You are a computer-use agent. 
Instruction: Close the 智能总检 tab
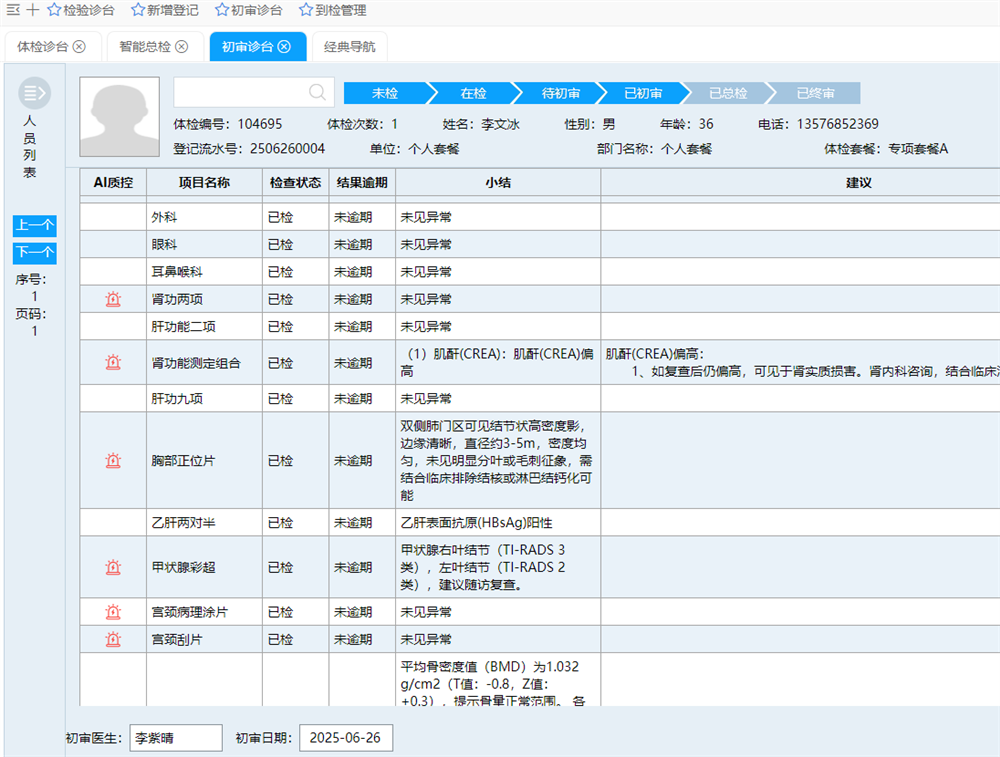[x=181, y=47]
